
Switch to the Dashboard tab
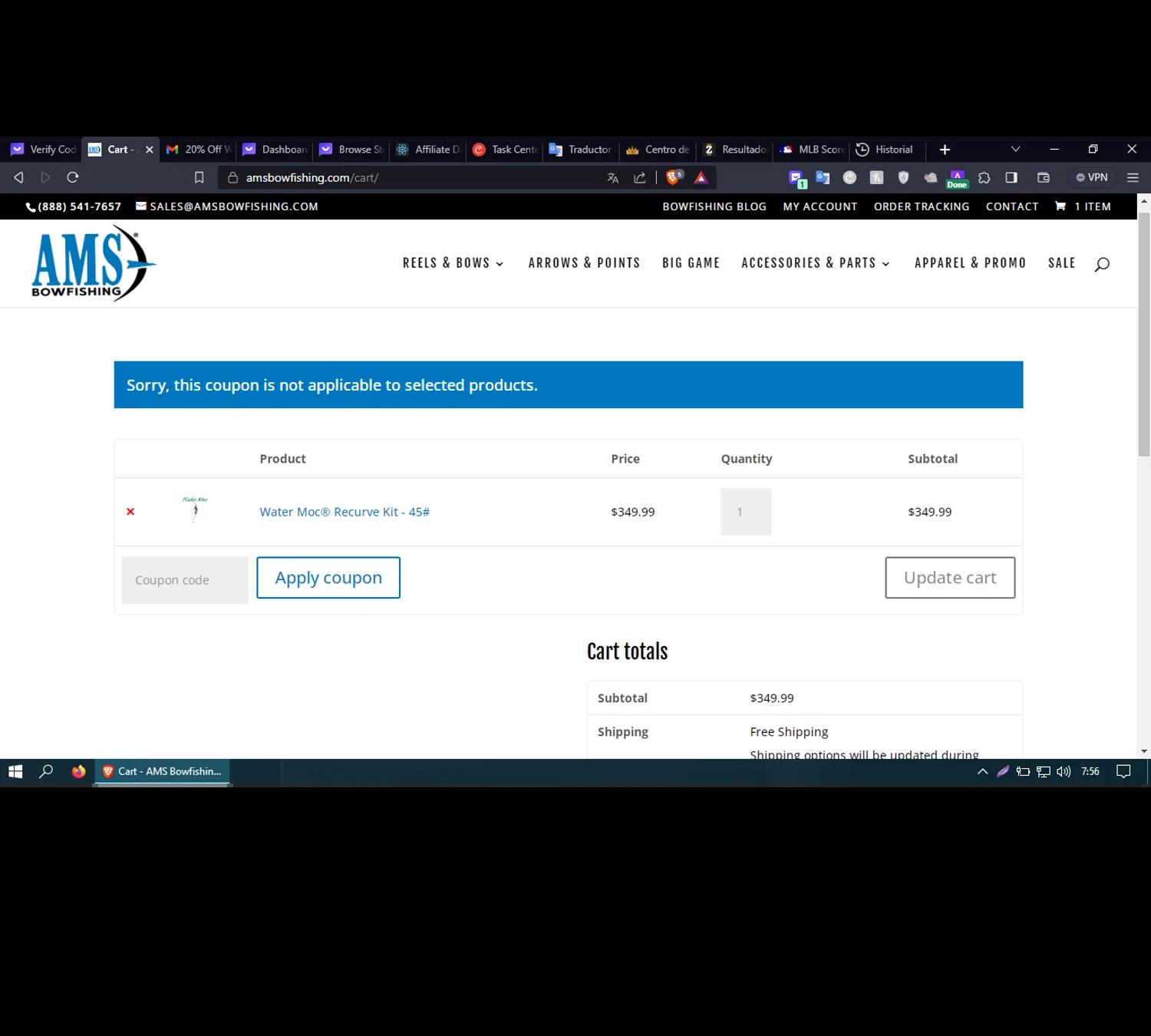(x=275, y=150)
